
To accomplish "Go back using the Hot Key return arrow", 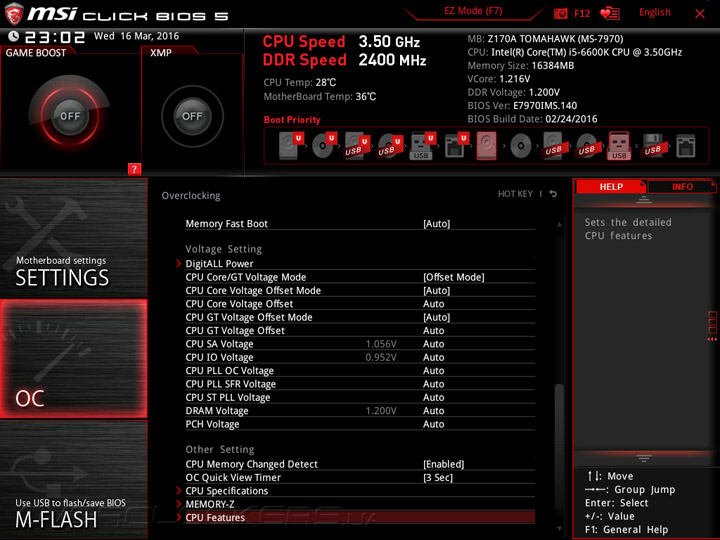I will click(553, 194).
